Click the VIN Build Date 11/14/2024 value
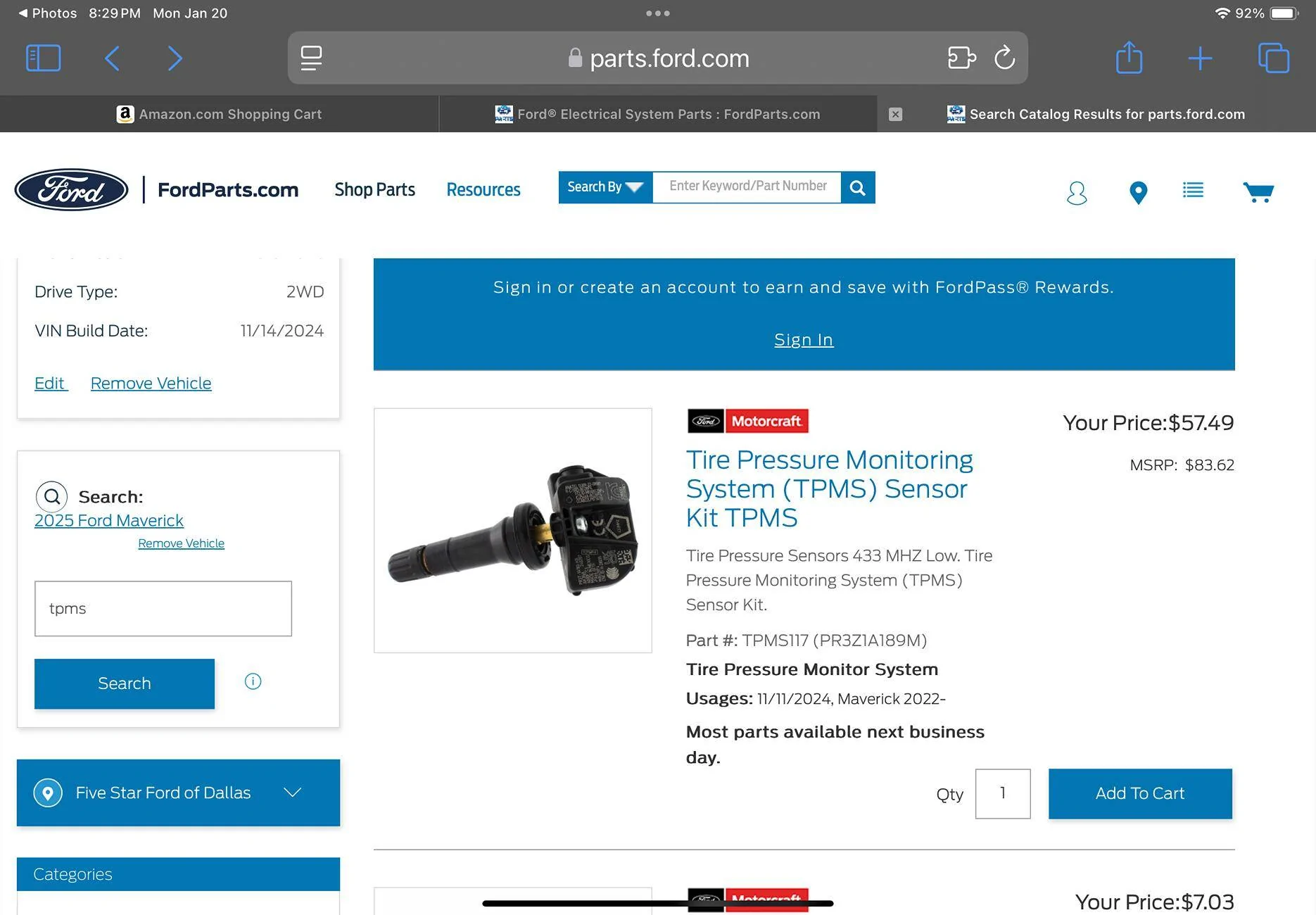 click(x=282, y=331)
